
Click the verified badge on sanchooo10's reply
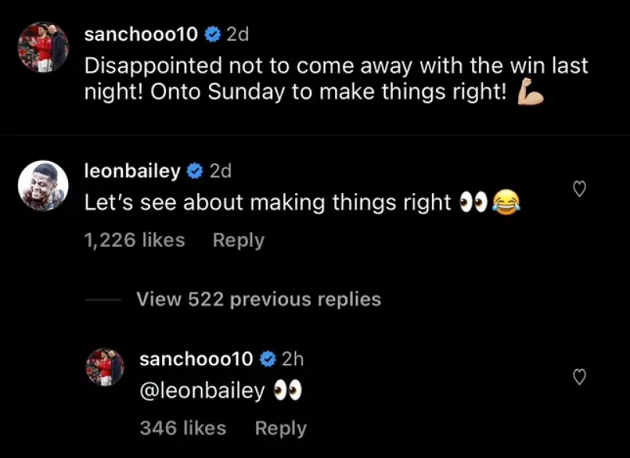click(268, 359)
